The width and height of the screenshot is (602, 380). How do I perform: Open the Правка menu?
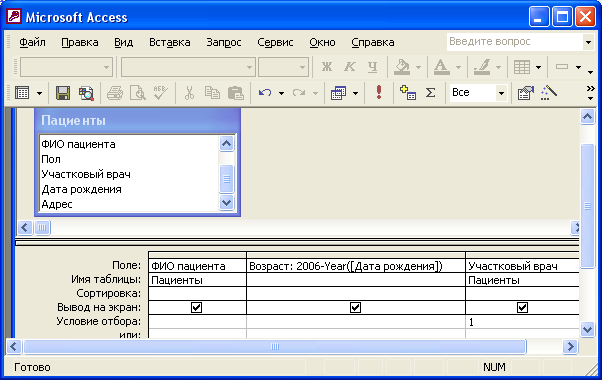[80, 42]
